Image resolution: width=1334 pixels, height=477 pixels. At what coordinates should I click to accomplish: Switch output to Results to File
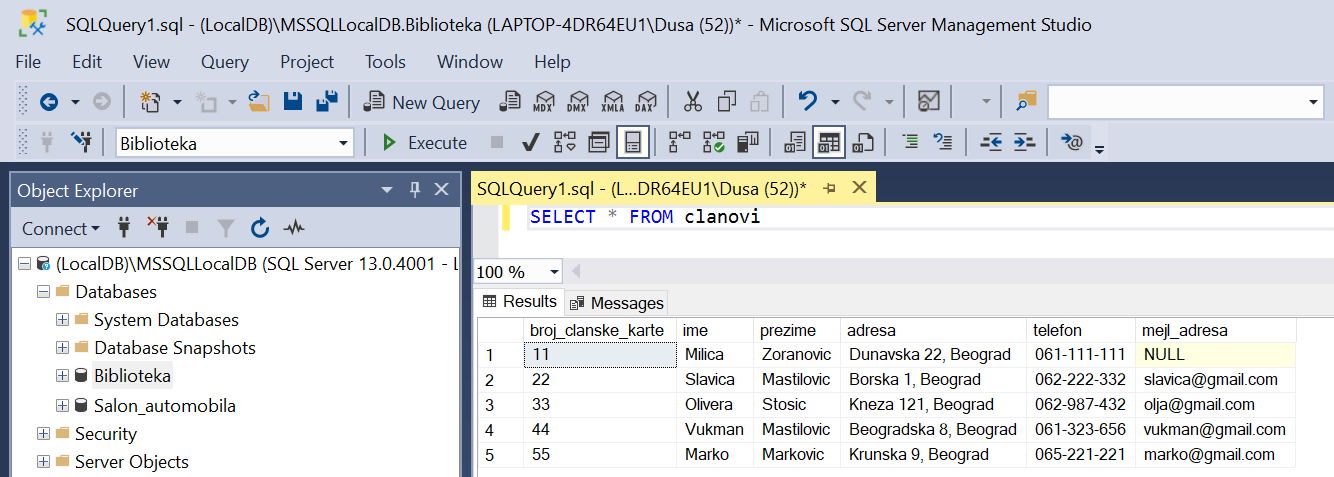point(862,143)
